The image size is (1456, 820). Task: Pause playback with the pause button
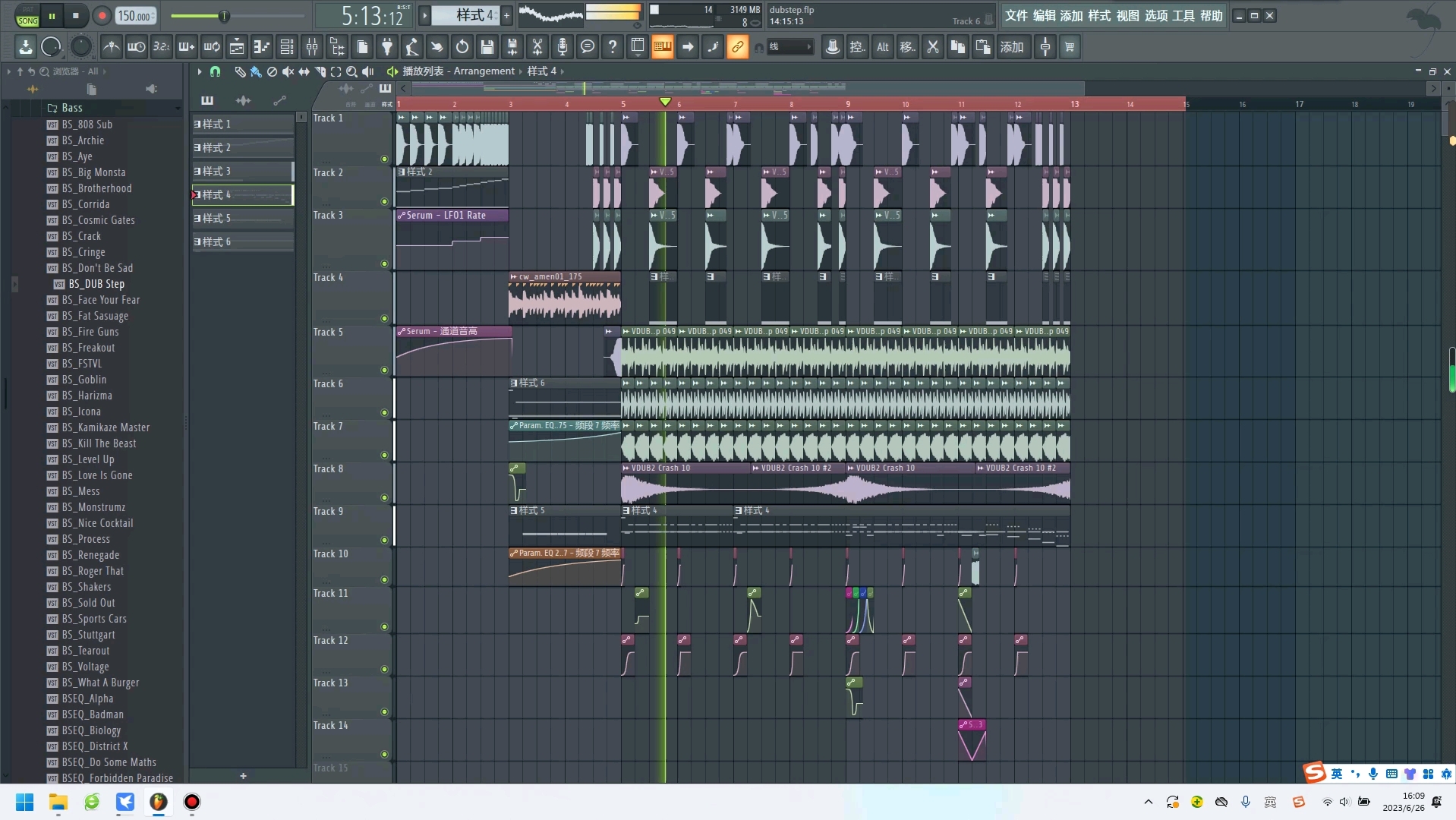52,15
